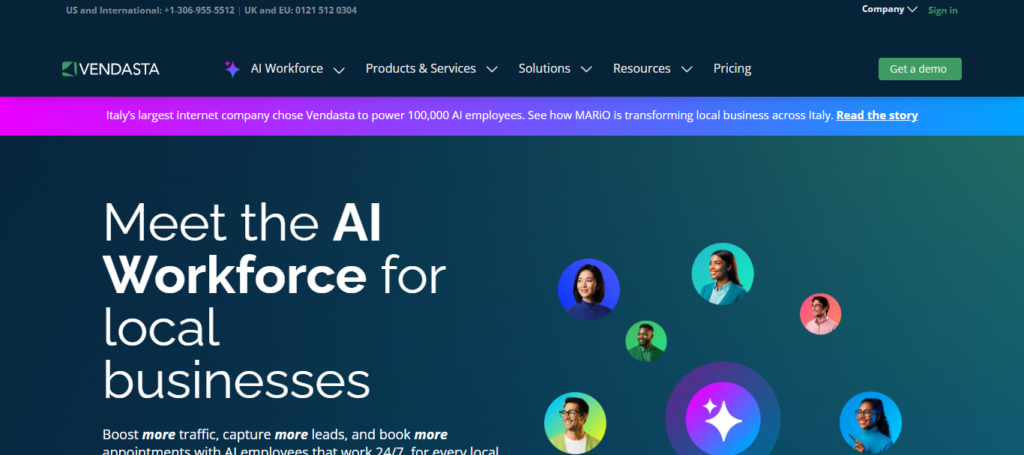Open the Company dropdown in top bar
This screenshot has width=1024, height=455.
[x=889, y=9]
